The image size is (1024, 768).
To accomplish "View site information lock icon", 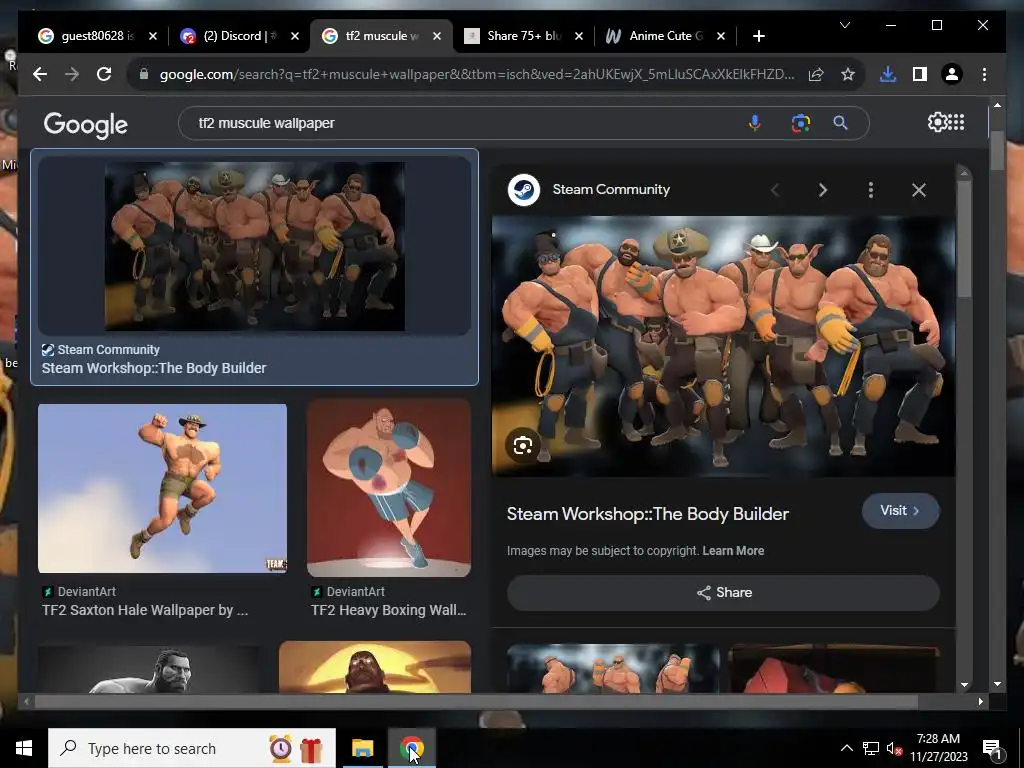I will point(144,74).
